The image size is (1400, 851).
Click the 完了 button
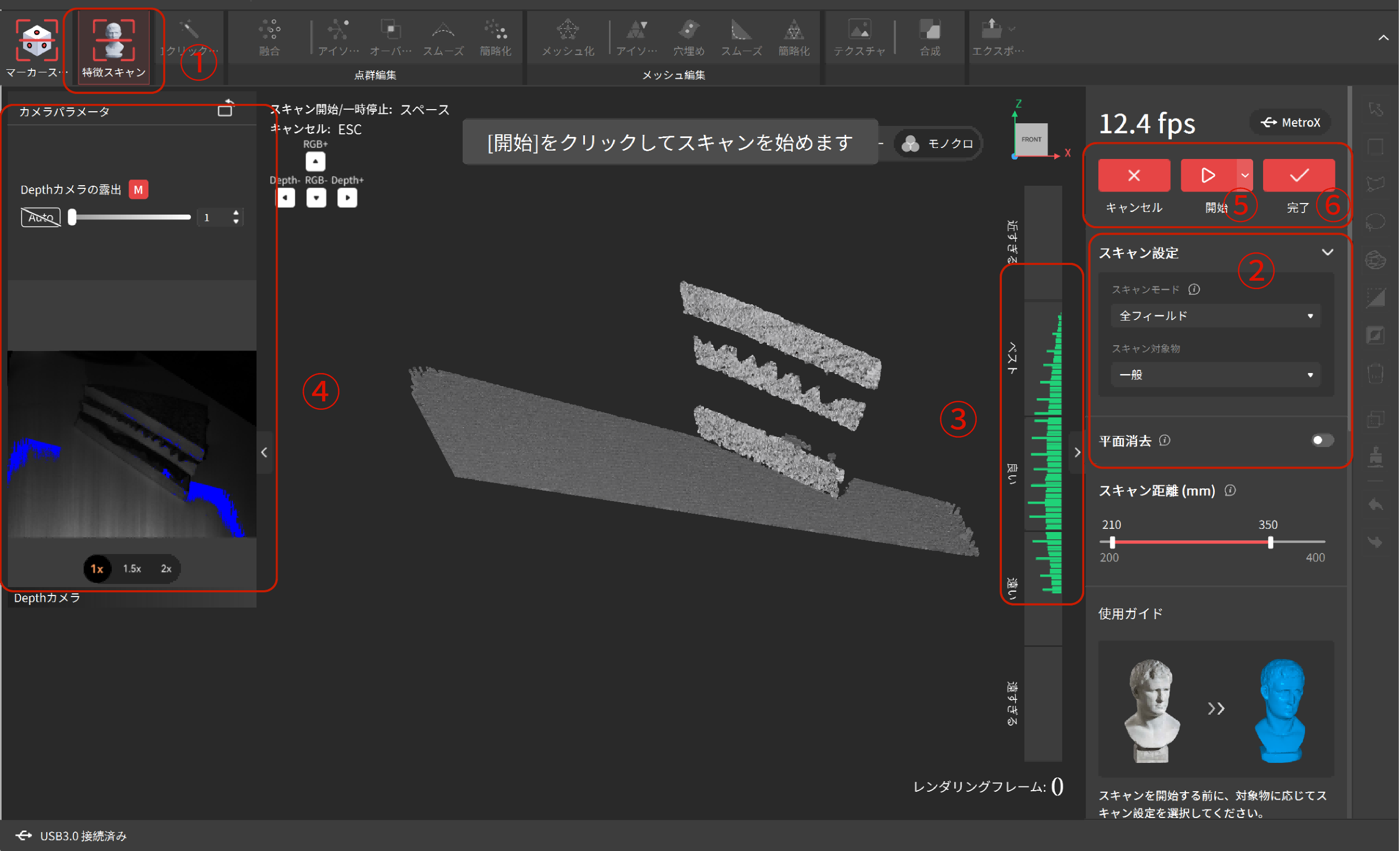click(1298, 175)
